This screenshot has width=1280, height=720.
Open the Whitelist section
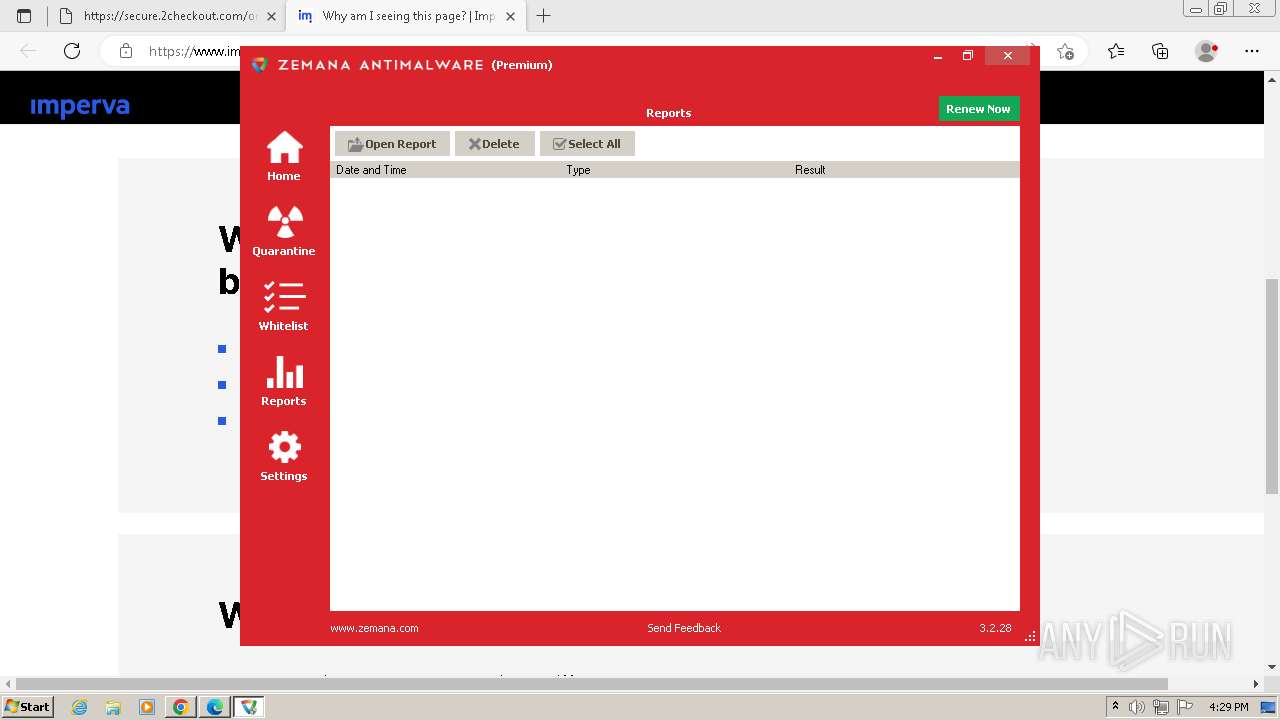click(284, 307)
